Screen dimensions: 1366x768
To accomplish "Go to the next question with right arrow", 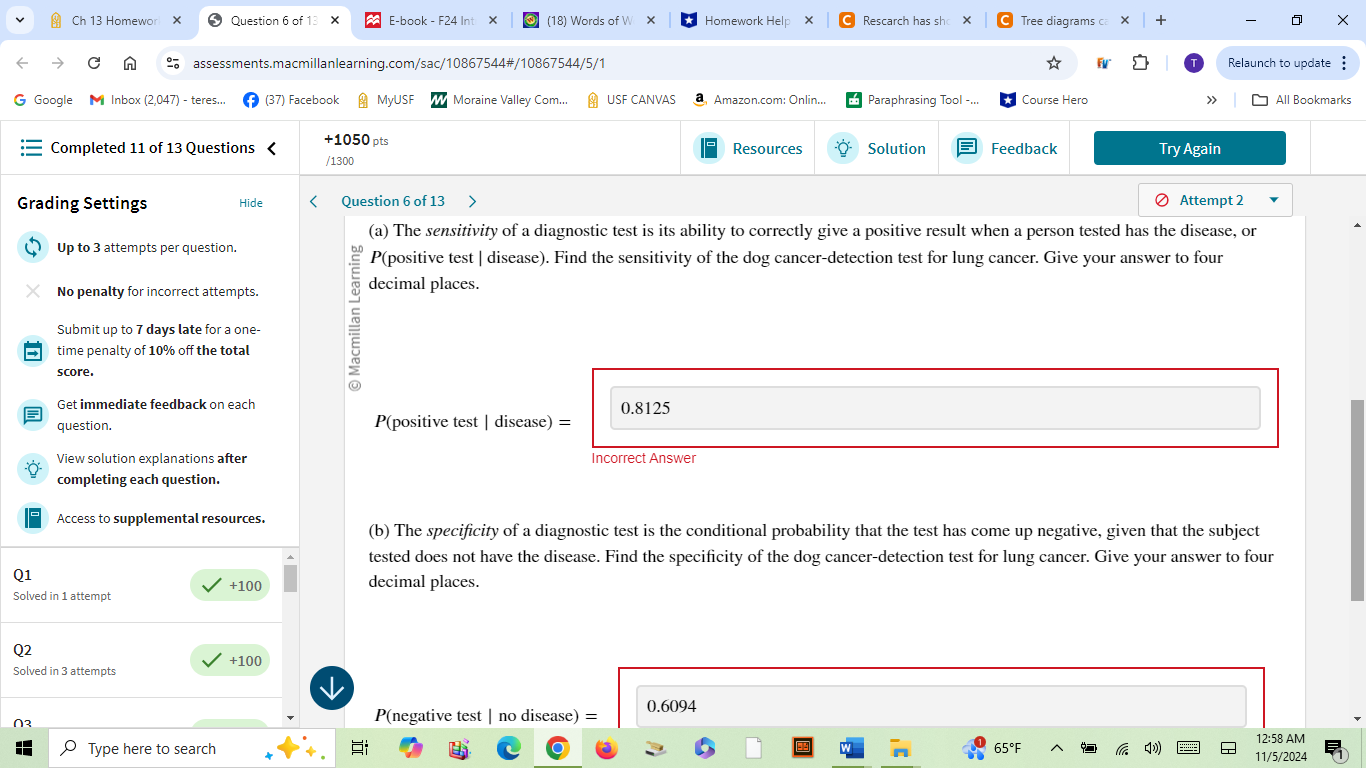I will (x=472, y=200).
